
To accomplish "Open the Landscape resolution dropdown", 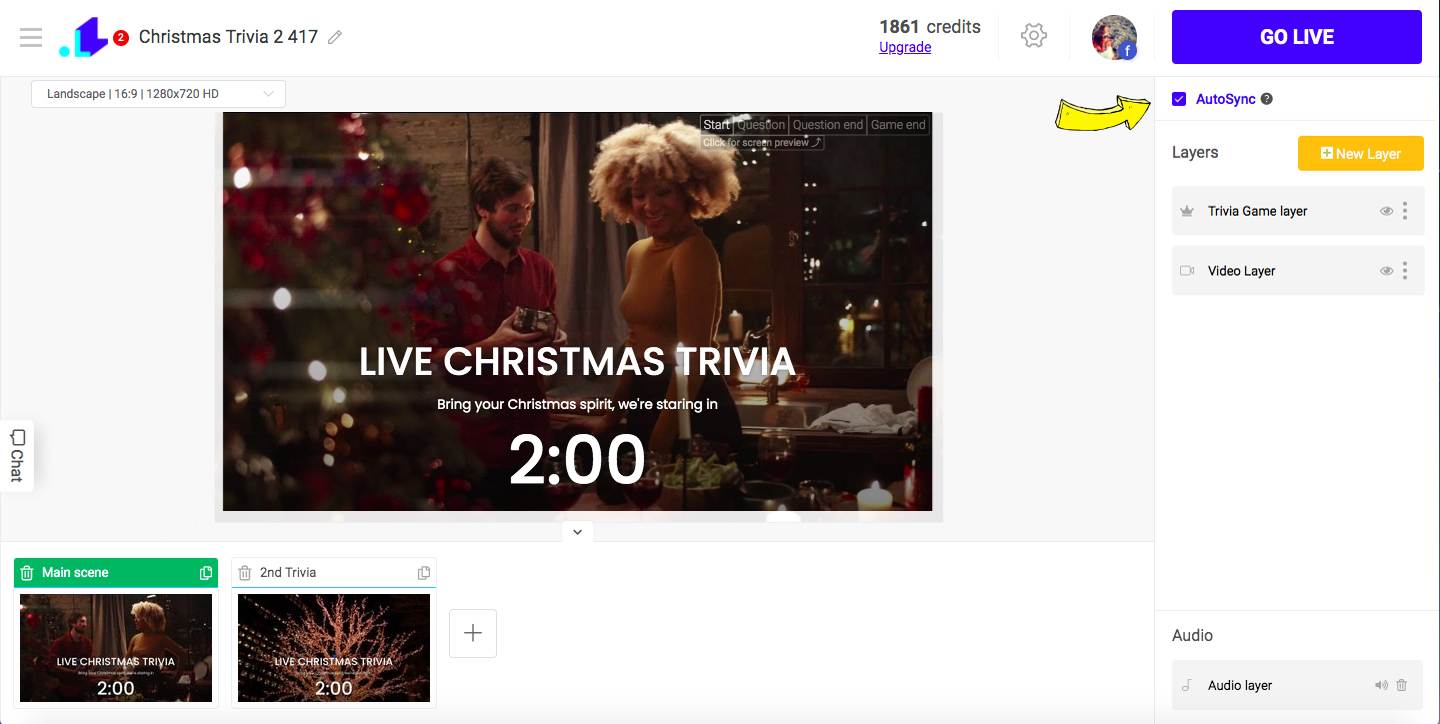I will point(159,94).
